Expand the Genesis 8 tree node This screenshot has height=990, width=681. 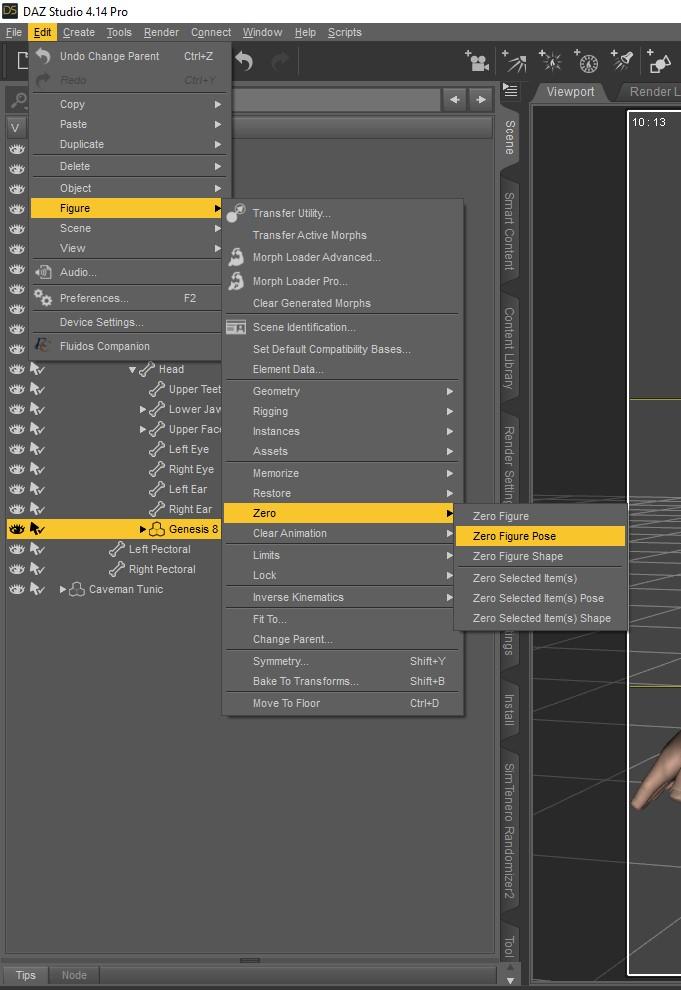(x=143, y=529)
